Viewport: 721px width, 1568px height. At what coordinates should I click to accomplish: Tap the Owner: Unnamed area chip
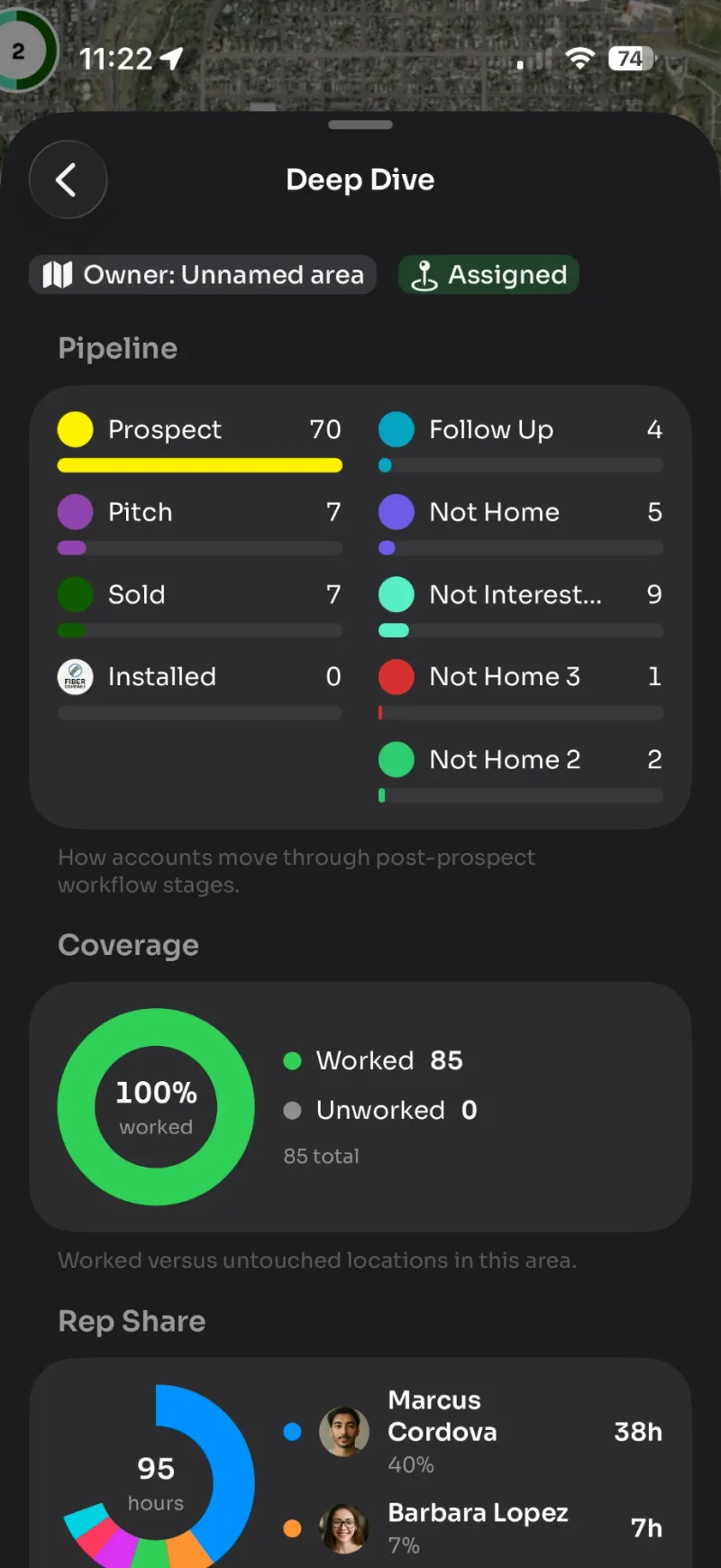click(203, 274)
